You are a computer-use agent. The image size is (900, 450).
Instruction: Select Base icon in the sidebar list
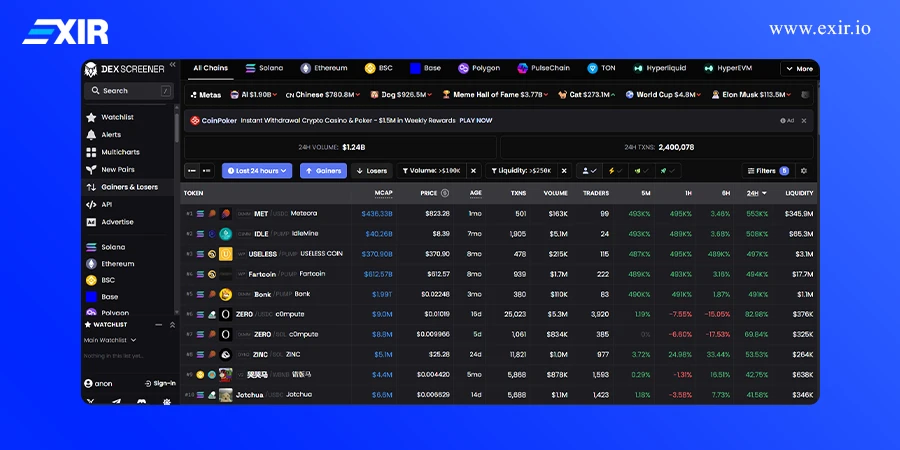tap(91, 297)
